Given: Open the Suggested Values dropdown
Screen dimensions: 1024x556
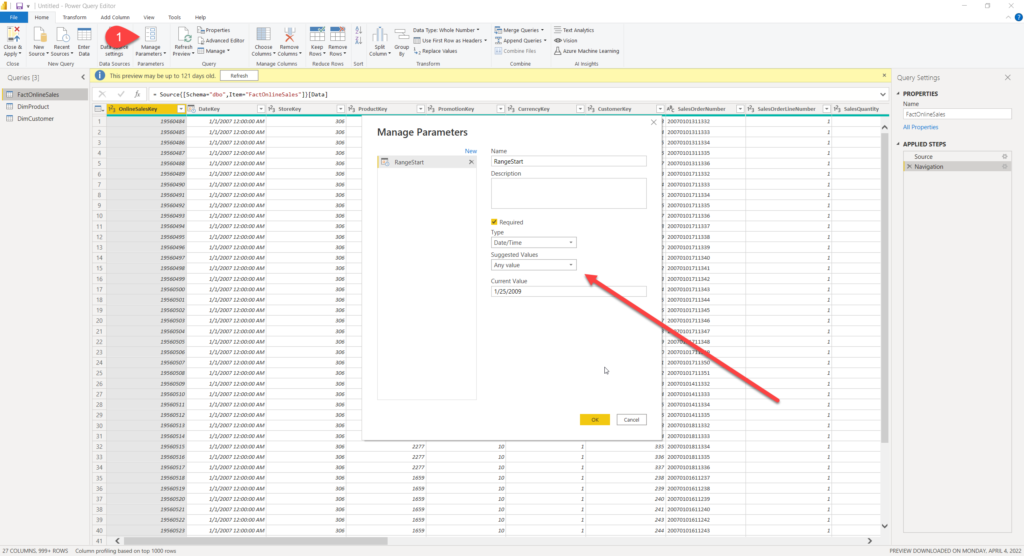Looking at the screenshot, I should 534,265.
